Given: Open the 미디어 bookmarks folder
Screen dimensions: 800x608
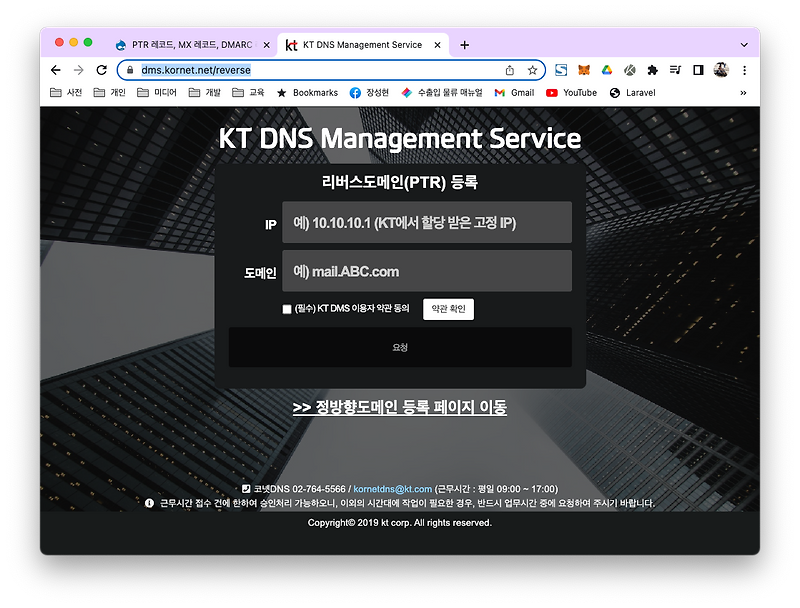Looking at the screenshot, I should 157,92.
